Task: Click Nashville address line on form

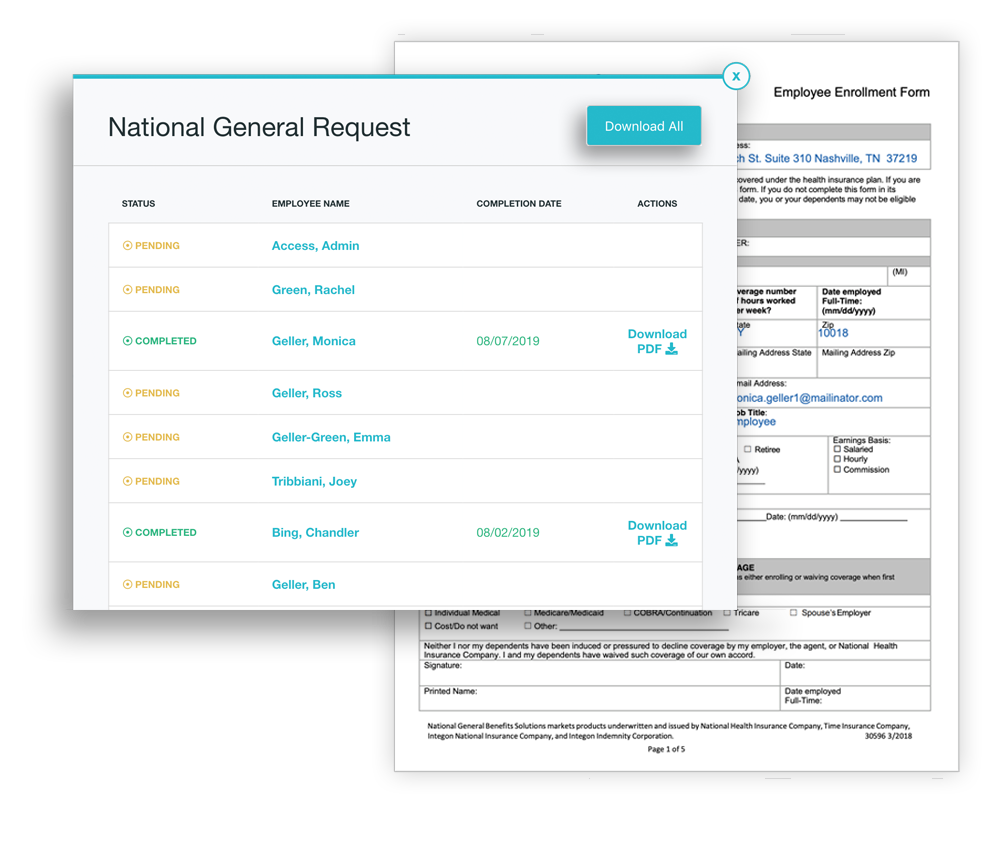Action: coord(827,158)
